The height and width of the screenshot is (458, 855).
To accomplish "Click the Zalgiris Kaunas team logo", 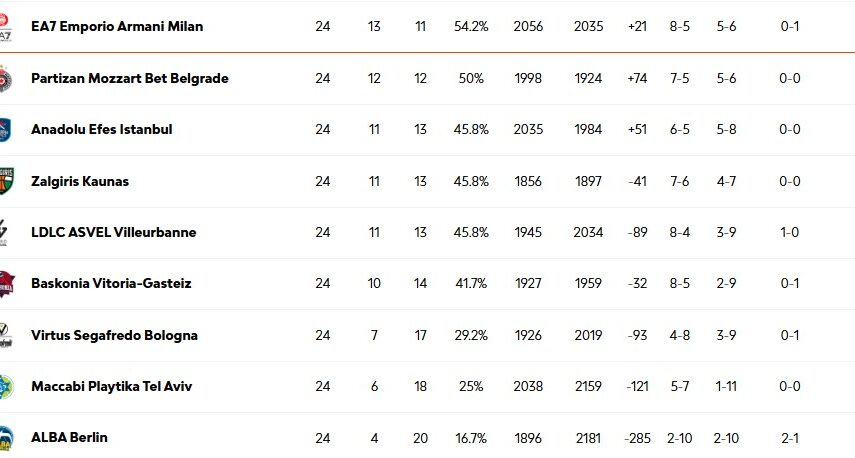I will click(x=5, y=181).
